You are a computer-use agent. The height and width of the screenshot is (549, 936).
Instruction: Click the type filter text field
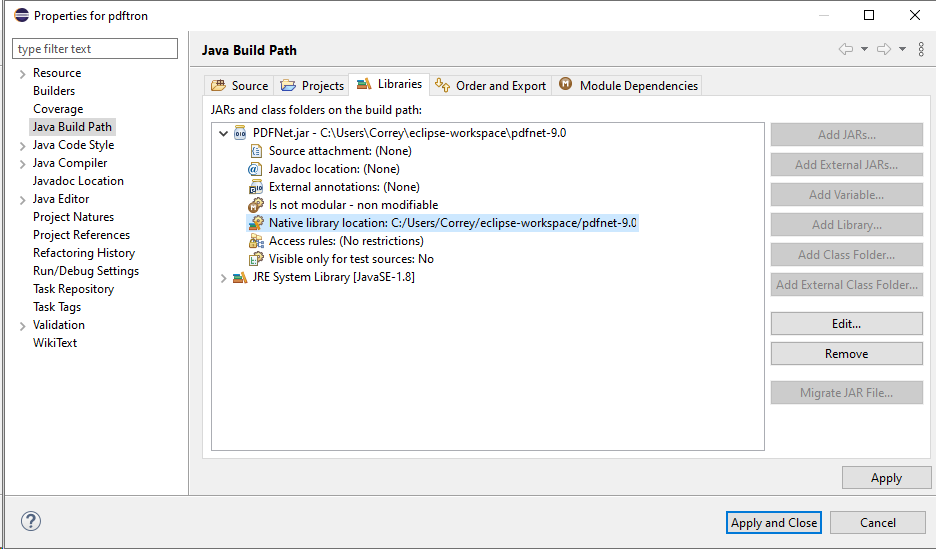(95, 49)
